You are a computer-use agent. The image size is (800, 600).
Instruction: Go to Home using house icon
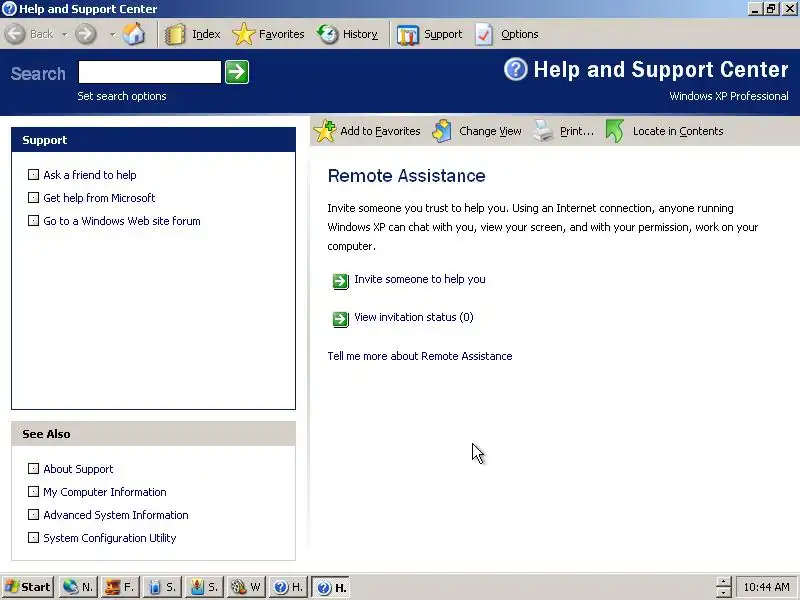134,34
